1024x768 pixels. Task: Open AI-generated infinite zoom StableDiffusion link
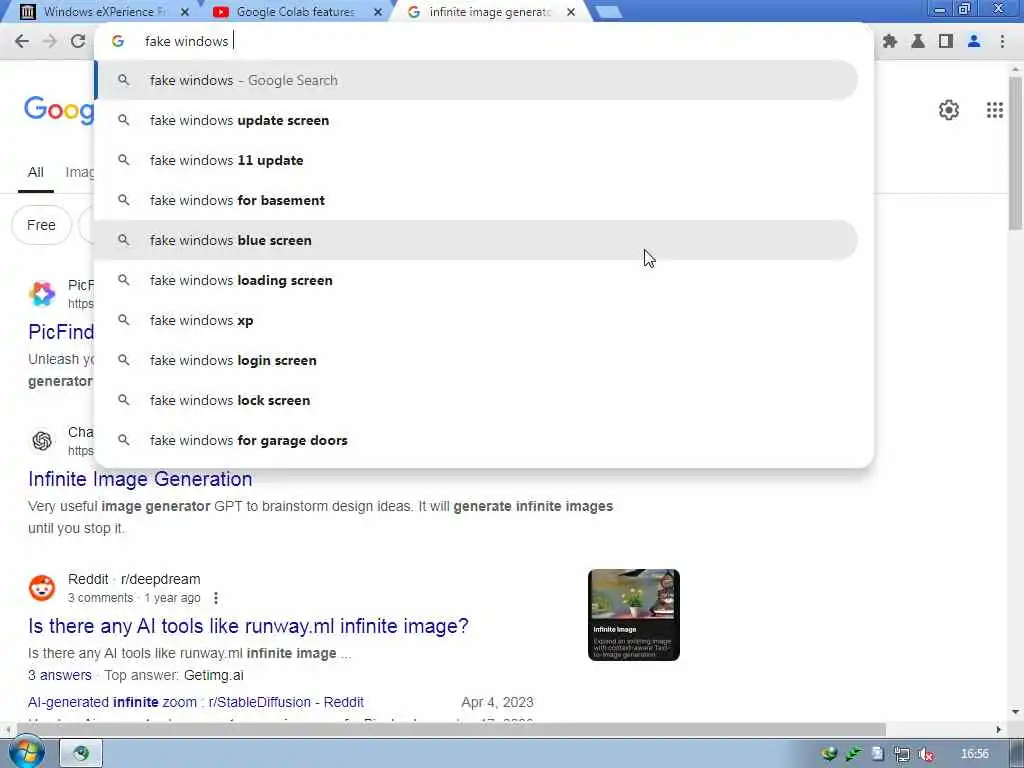pyautogui.click(x=196, y=702)
